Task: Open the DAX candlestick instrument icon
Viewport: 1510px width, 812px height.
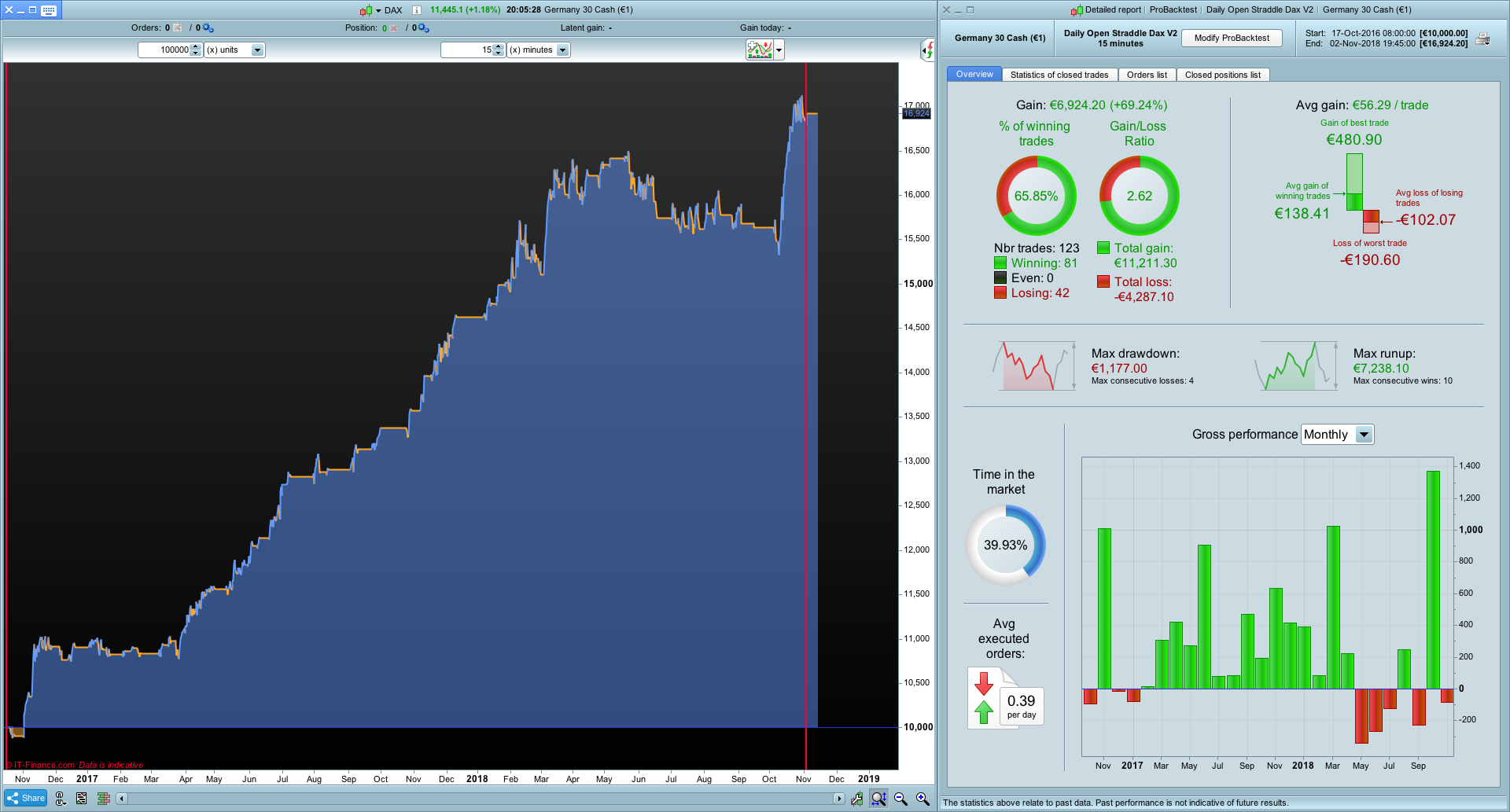Action: point(366,10)
